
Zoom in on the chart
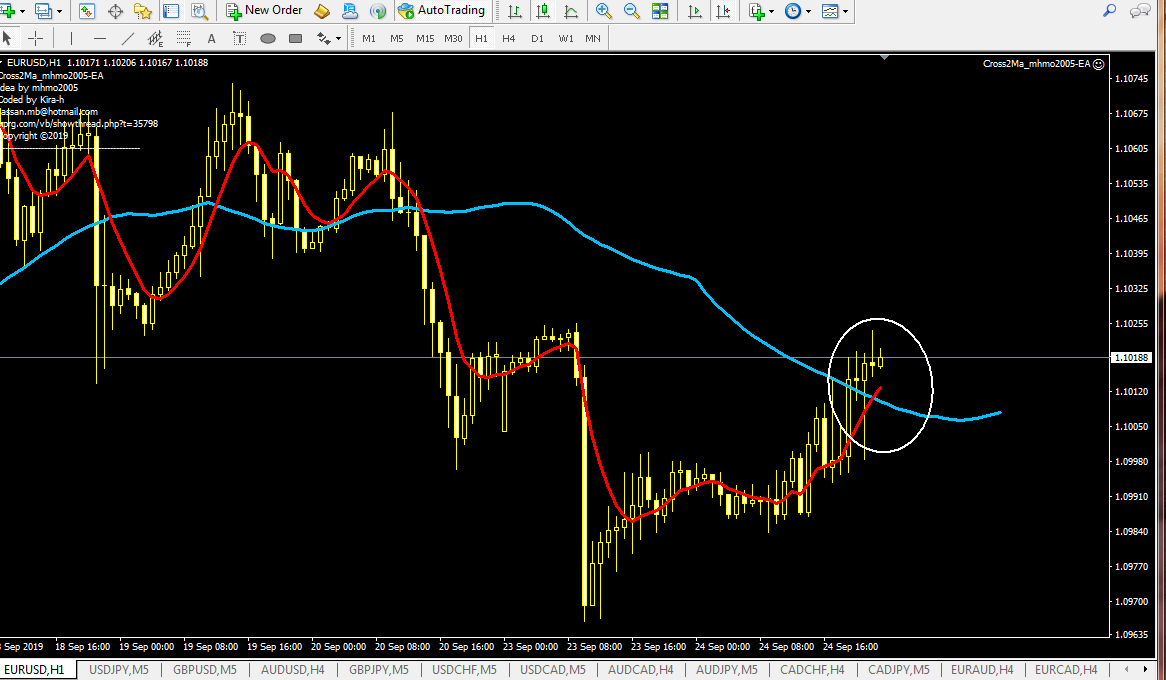[x=604, y=11]
